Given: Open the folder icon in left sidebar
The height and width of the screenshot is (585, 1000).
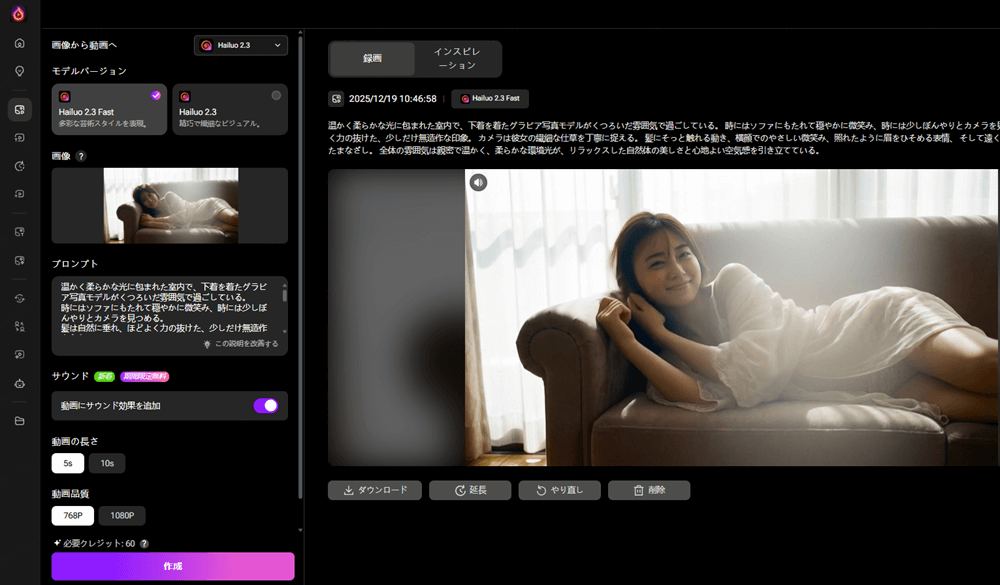Looking at the screenshot, I should [19, 420].
